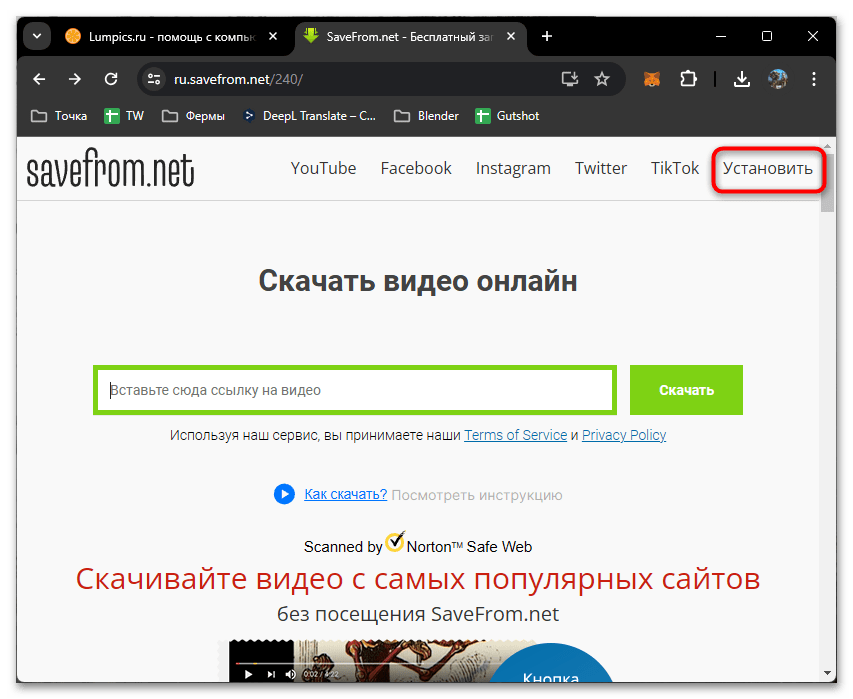853x699 pixels.
Task: Toggle the bookmark star for this page
Action: click(602, 78)
